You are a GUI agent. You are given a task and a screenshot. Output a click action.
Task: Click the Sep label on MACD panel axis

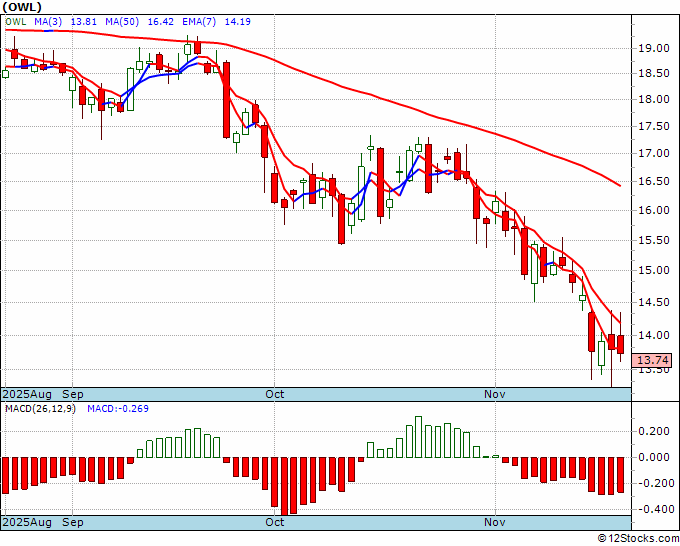pos(72,522)
